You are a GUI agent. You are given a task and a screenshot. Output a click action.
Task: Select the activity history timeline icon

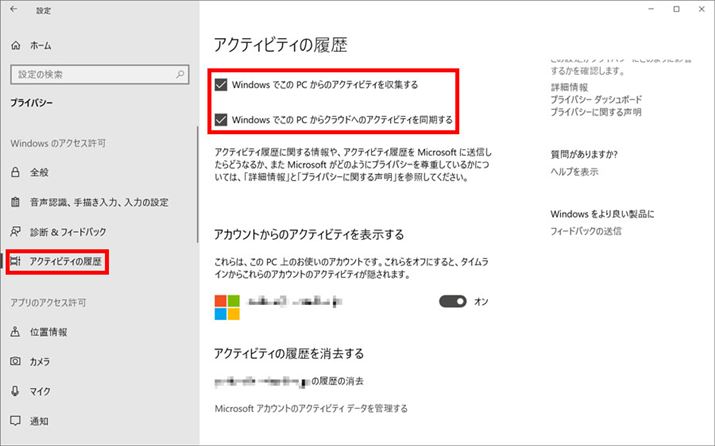tap(16, 261)
